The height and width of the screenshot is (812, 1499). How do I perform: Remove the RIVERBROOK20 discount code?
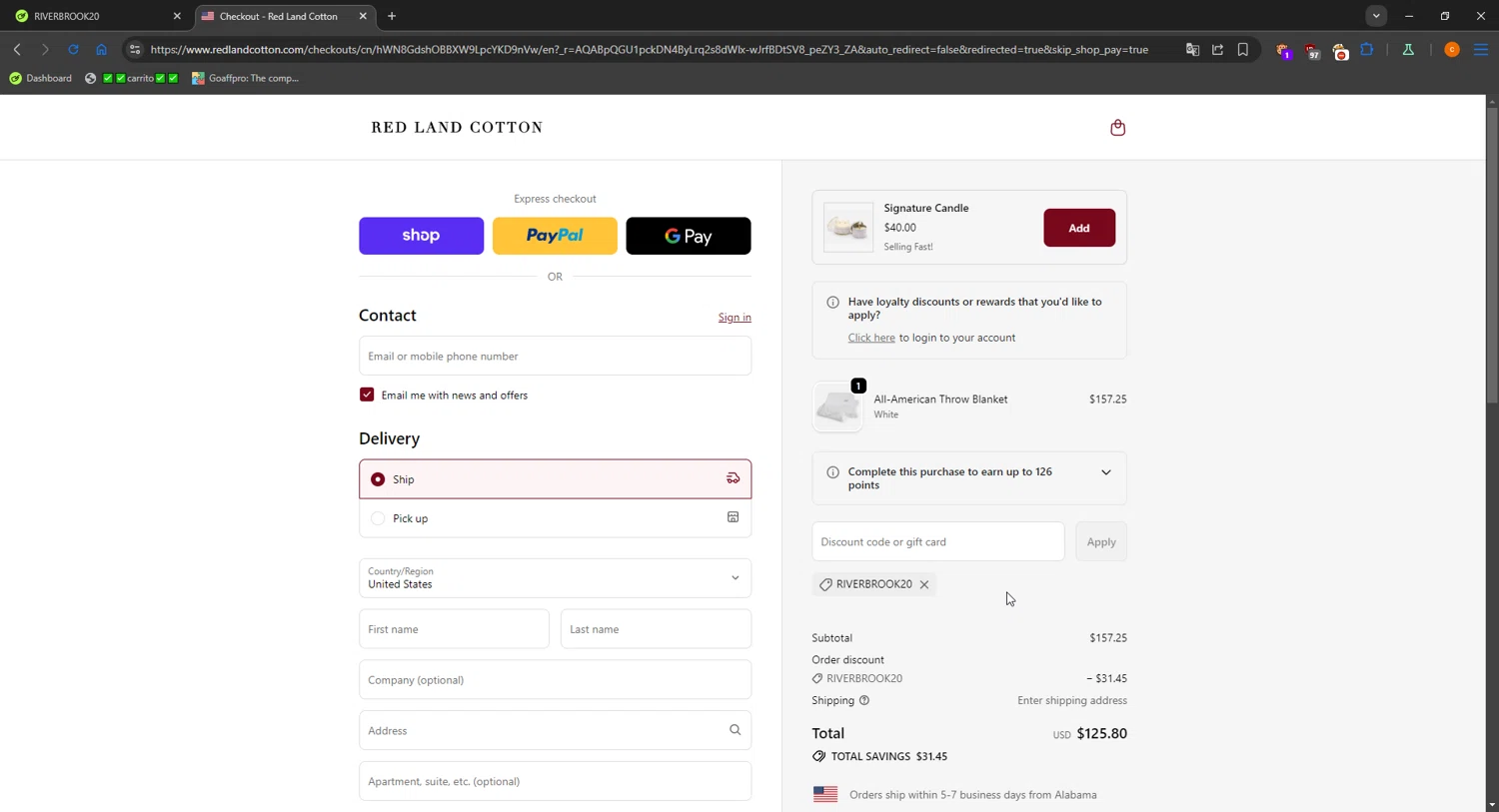point(924,584)
